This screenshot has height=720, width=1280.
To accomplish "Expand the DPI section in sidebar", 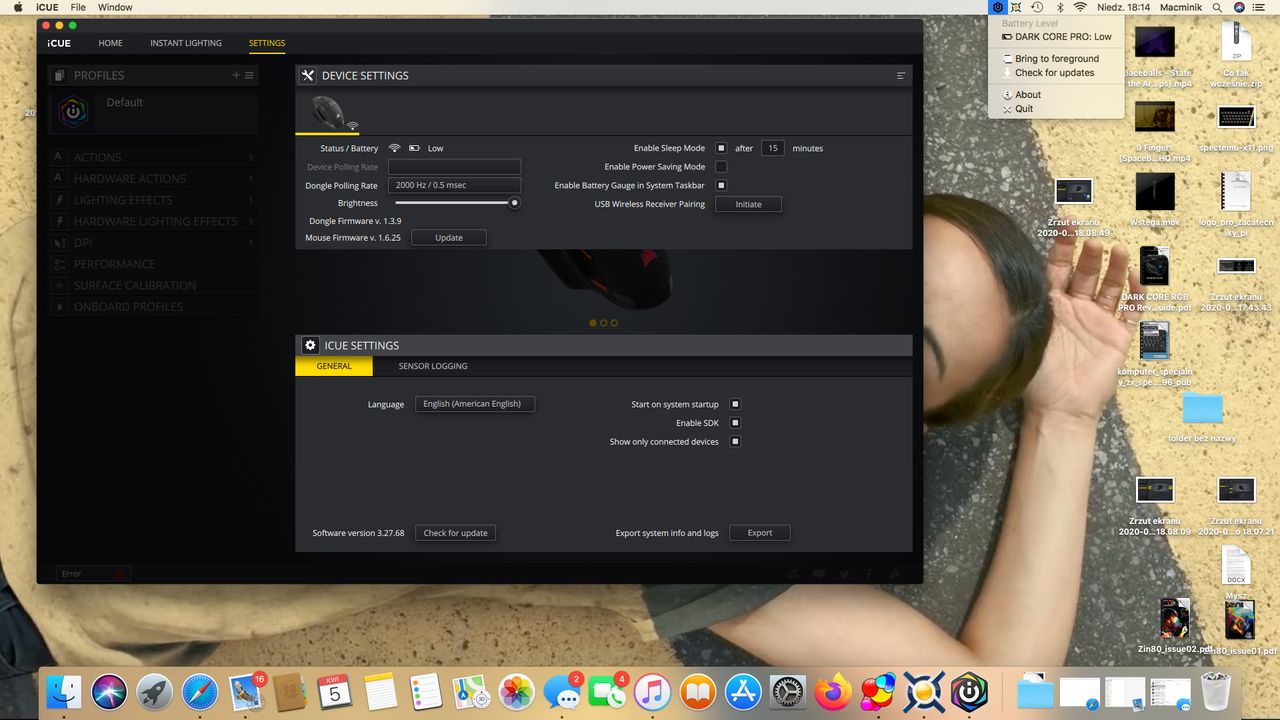I will coord(154,243).
